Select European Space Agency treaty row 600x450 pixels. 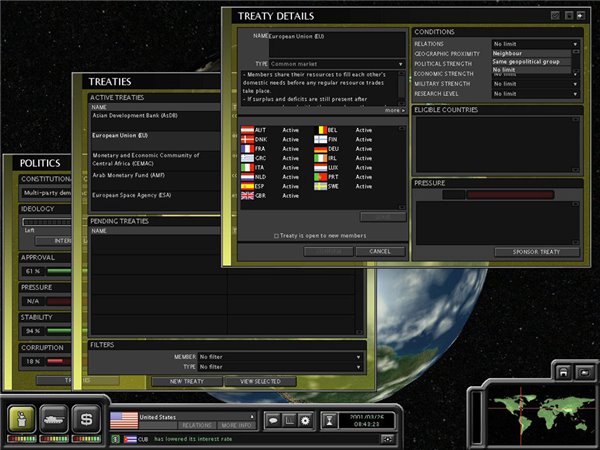[155, 200]
